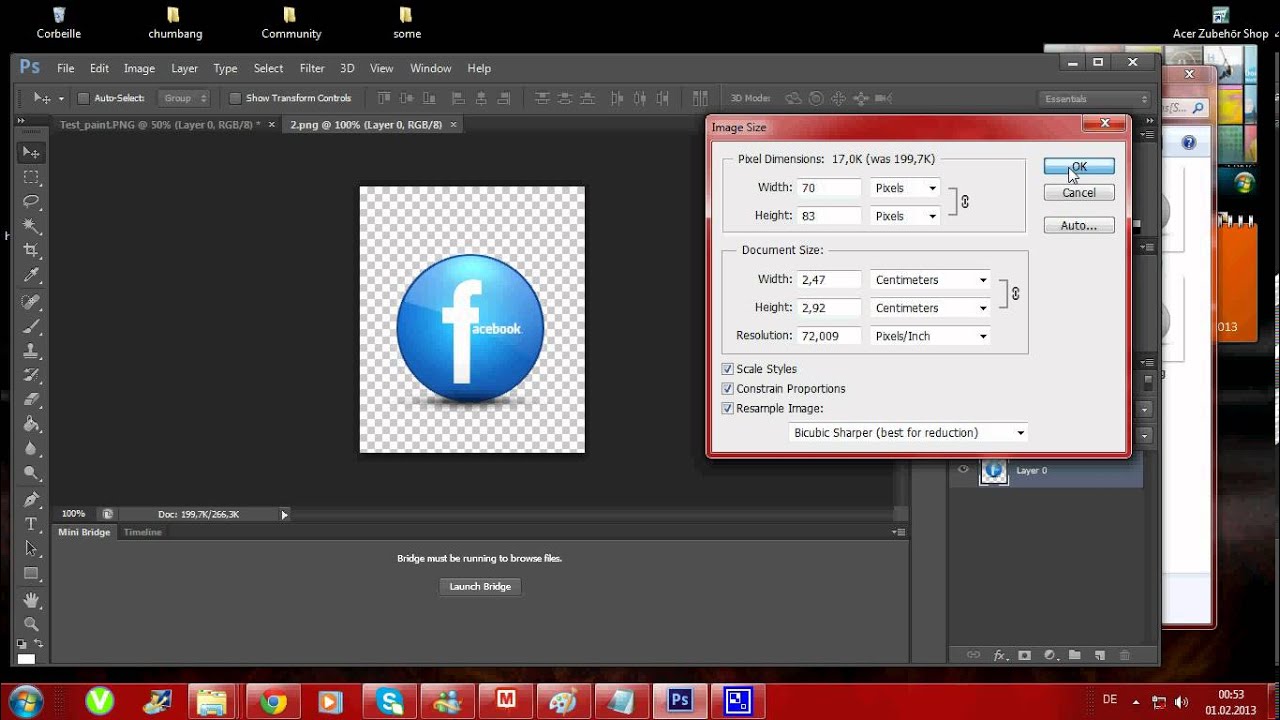The height and width of the screenshot is (720, 1280).
Task: Open the document Height Centimeters dropdown
Action: [931, 308]
